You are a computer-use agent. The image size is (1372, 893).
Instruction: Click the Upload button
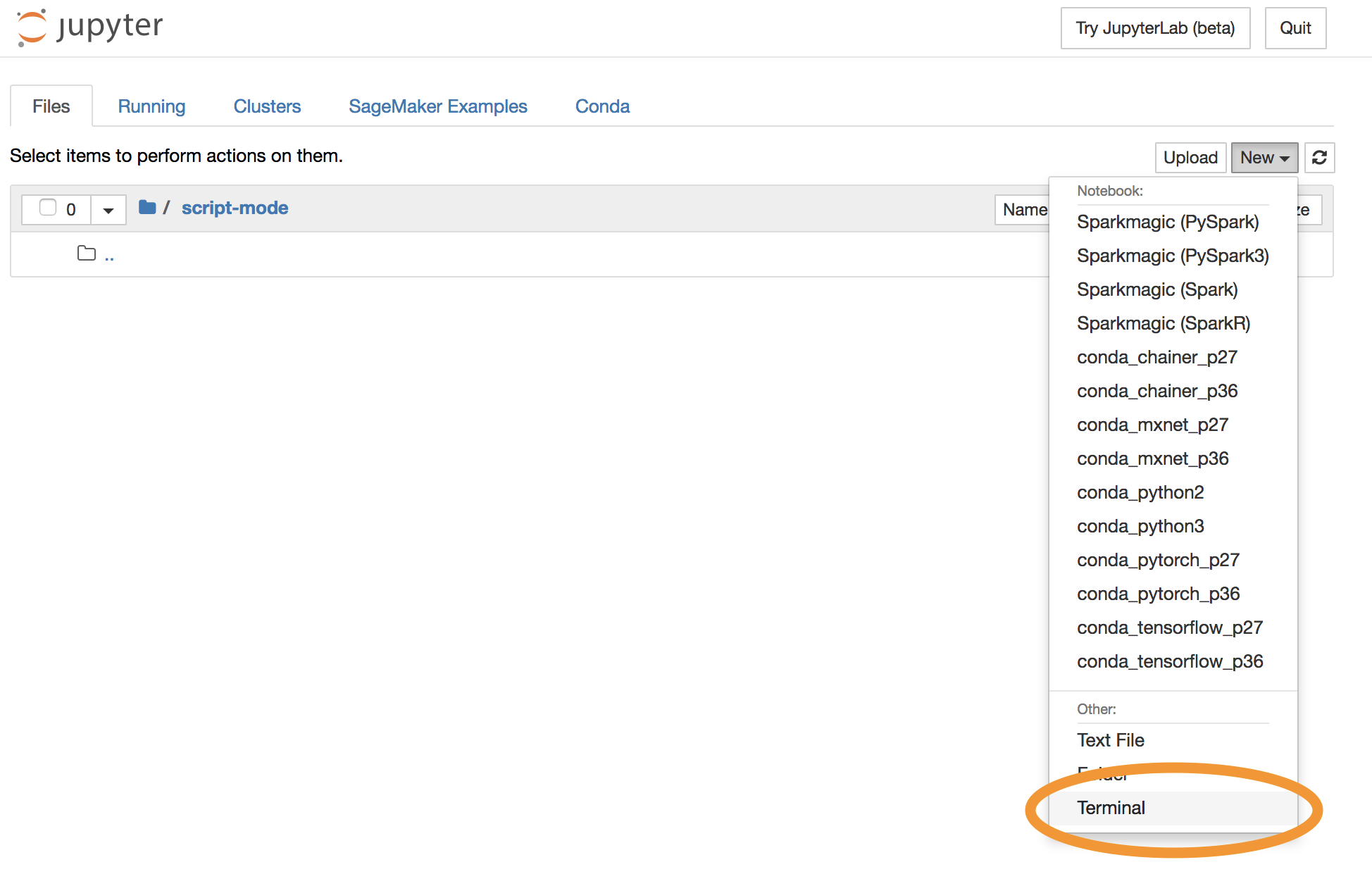[x=1190, y=157]
